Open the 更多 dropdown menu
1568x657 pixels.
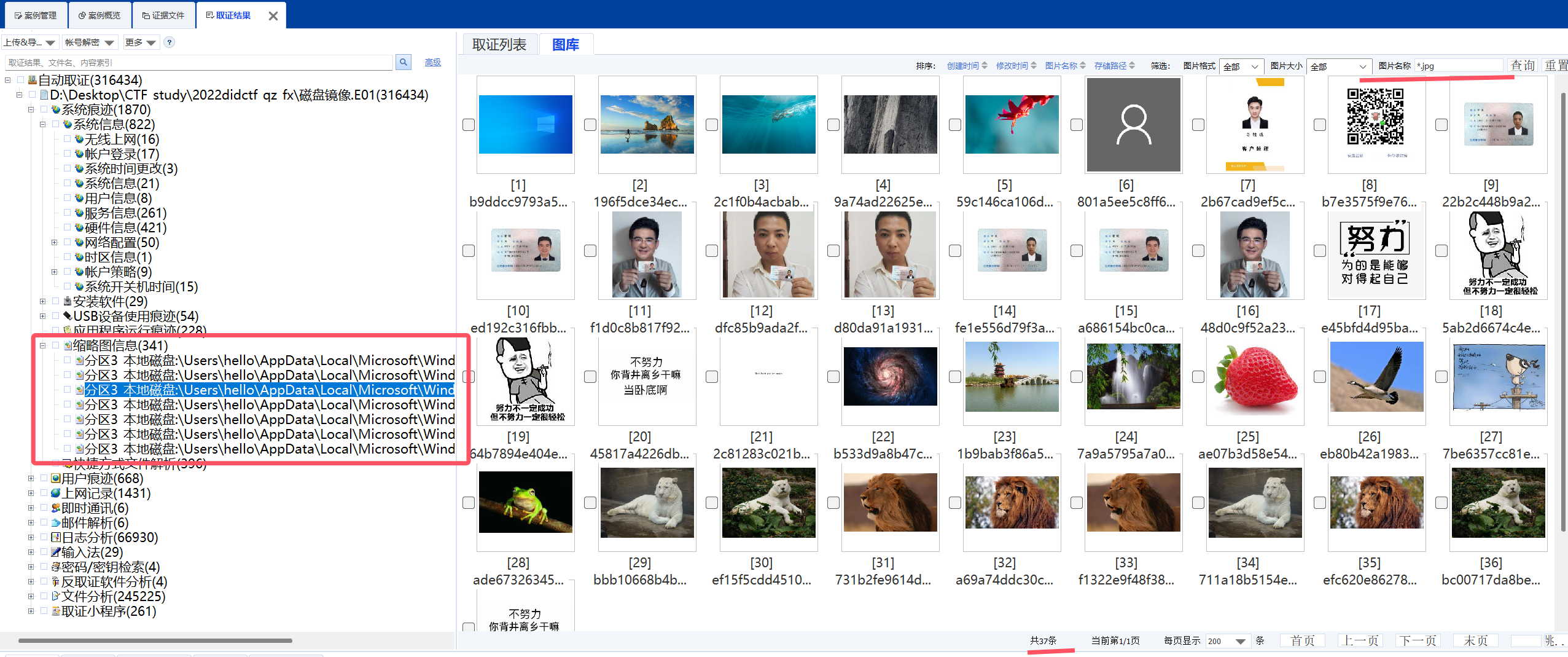141,42
